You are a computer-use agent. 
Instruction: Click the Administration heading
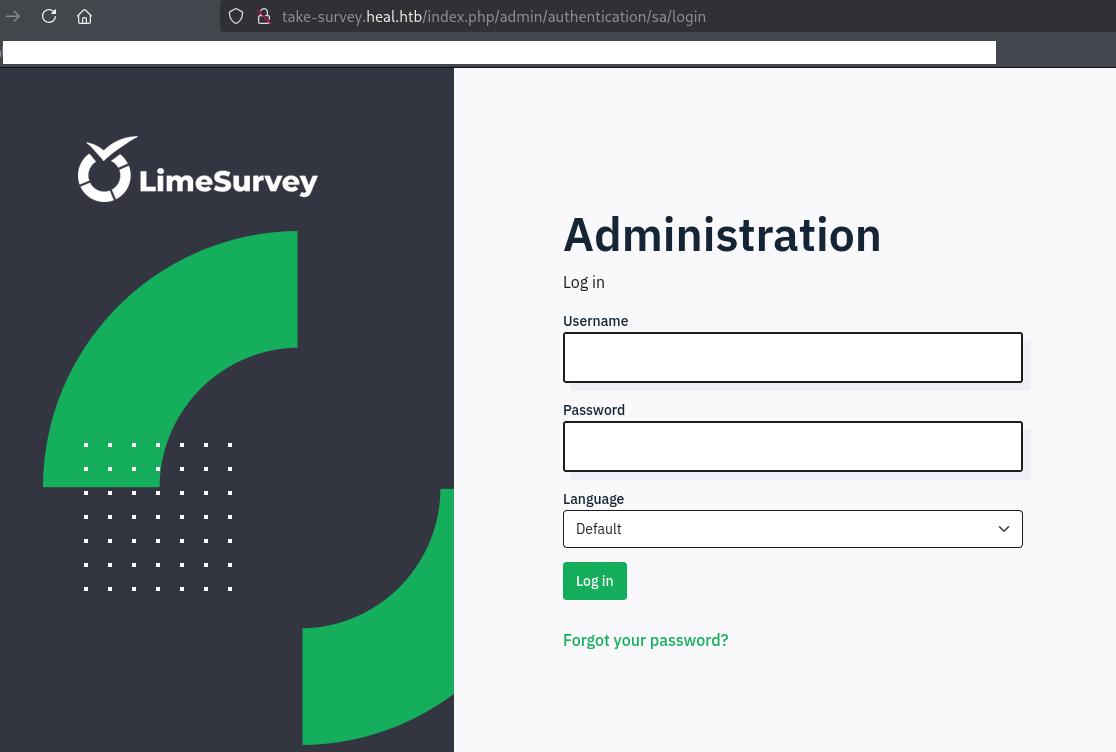[722, 235]
